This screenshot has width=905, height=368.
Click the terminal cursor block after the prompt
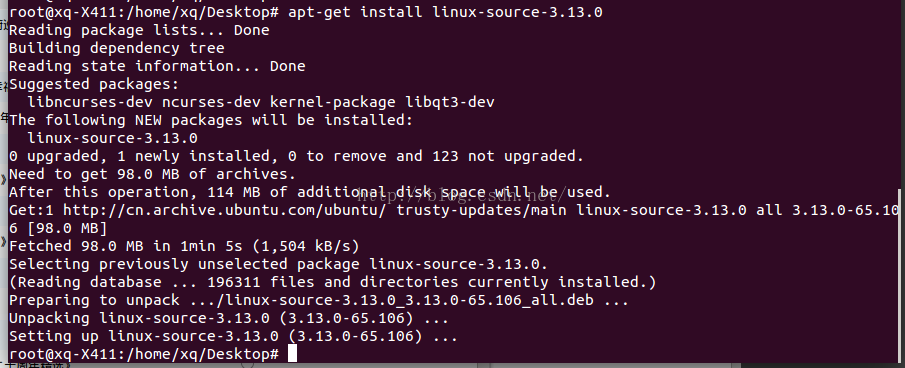[292, 354]
